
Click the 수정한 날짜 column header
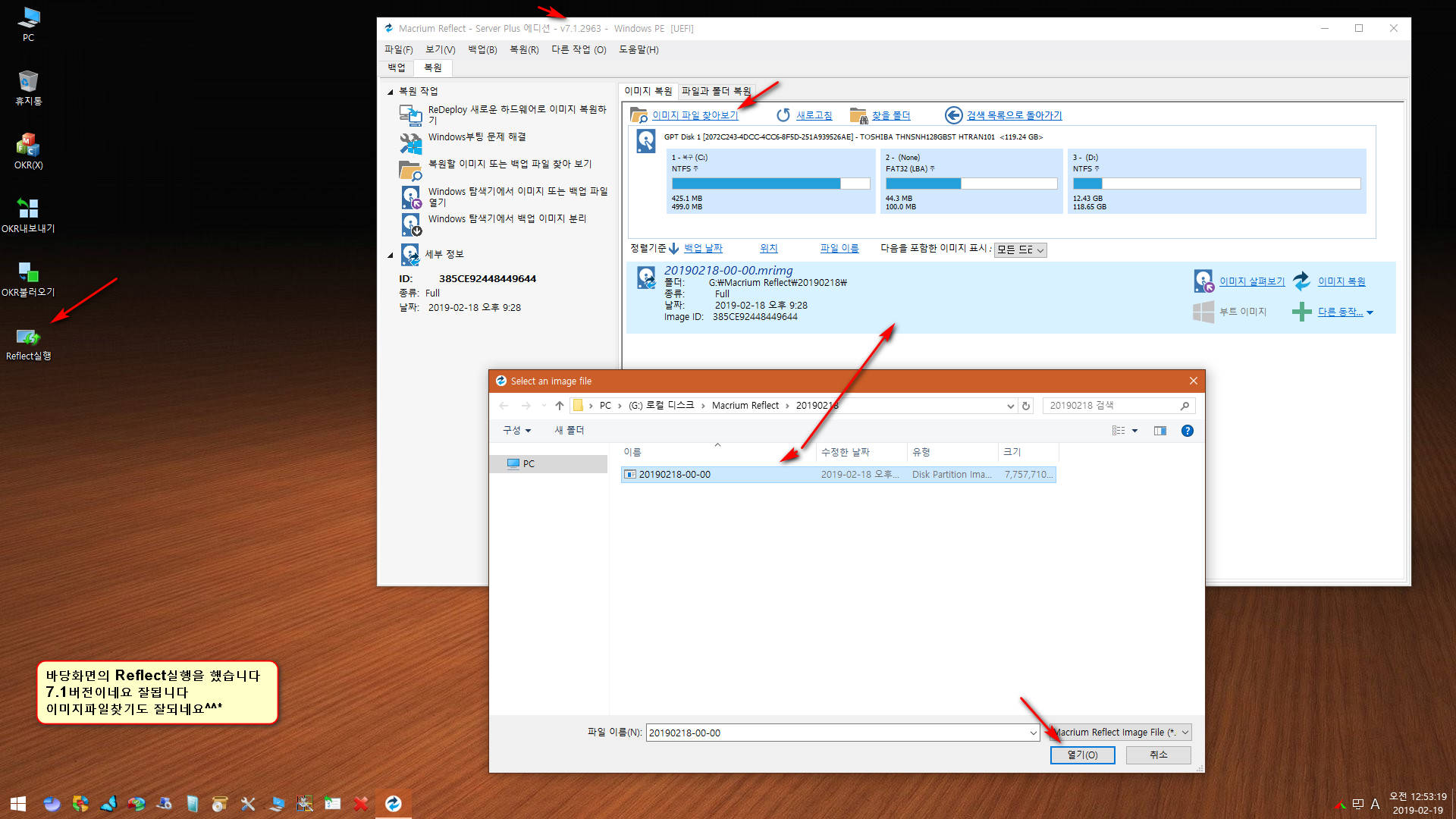(x=861, y=452)
